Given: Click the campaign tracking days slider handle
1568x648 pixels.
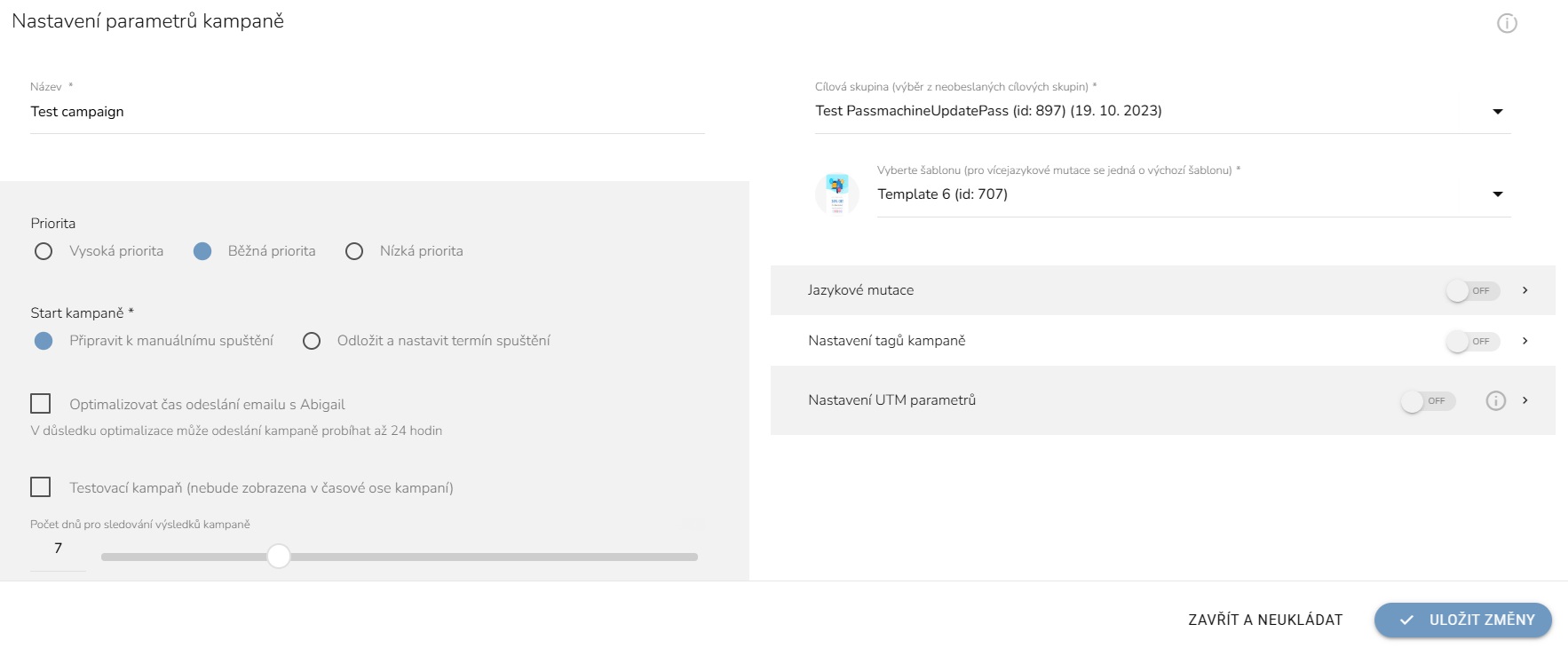Looking at the screenshot, I should [x=279, y=557].
